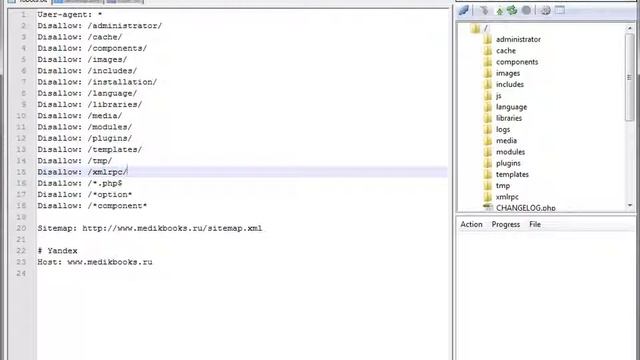Click 'Disallow: /installation/' line
Viewport: 640px width, 360px height.
pyautogui.click(x=97, y=82)
